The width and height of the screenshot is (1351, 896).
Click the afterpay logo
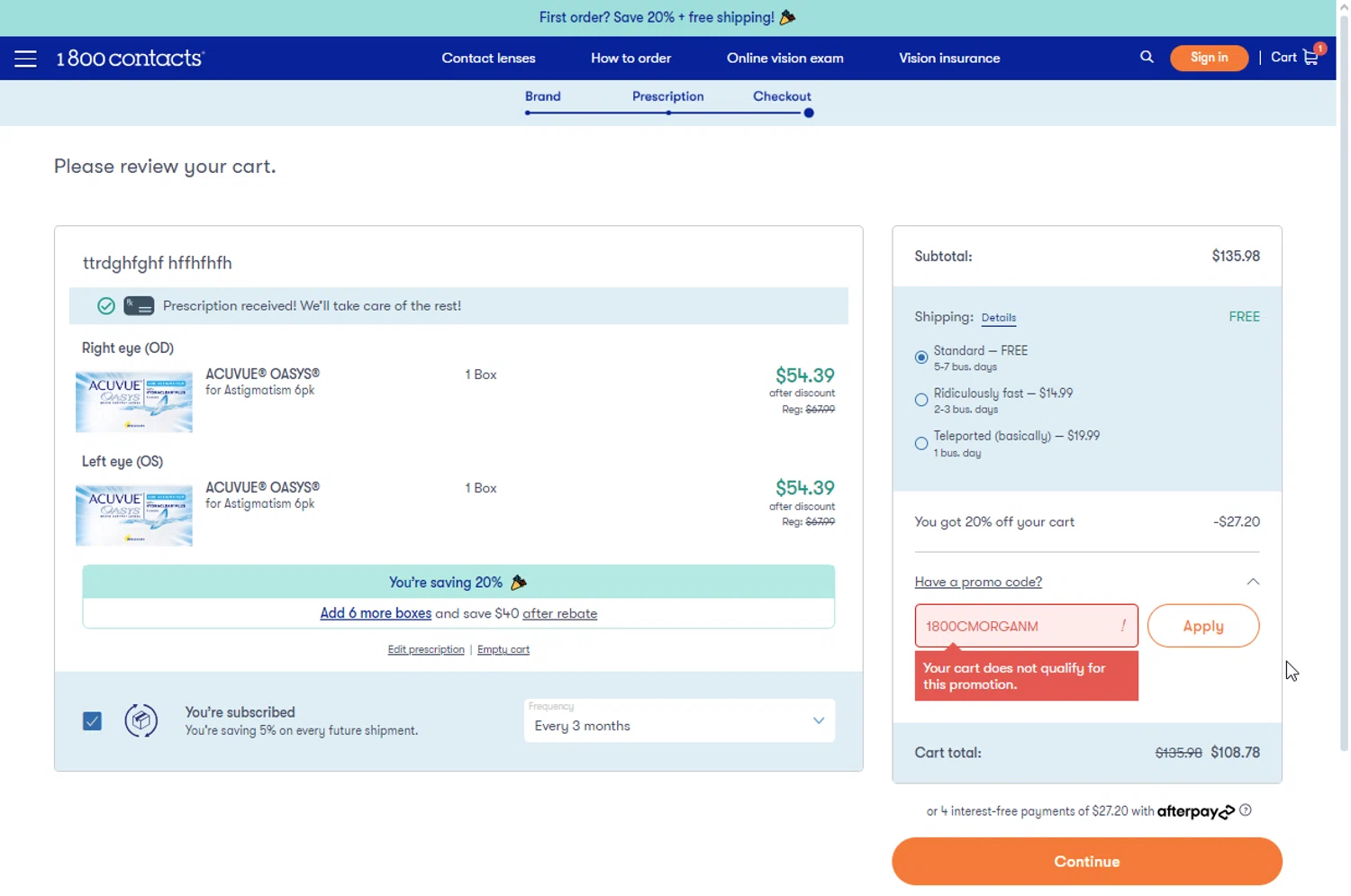[1195, 811]
